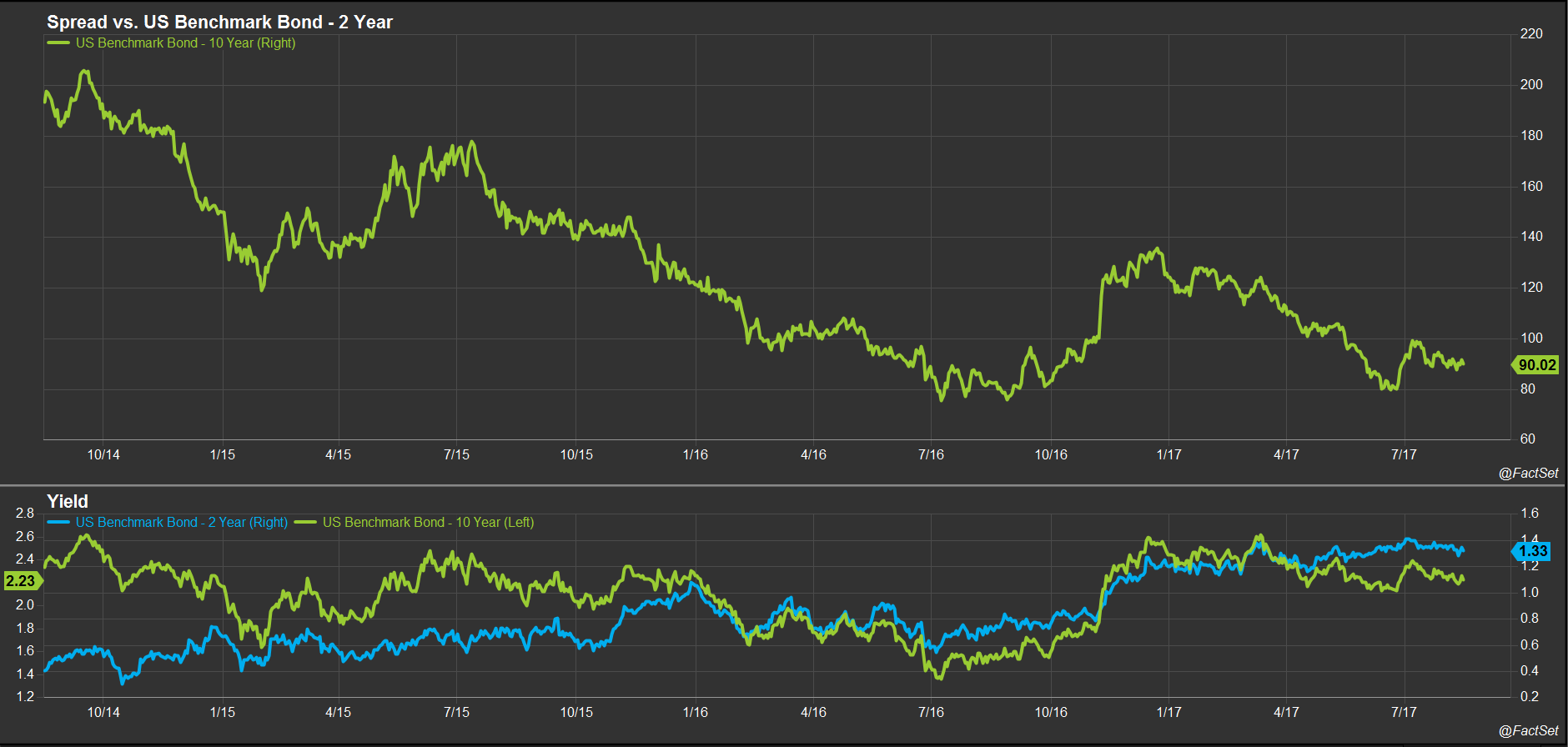Click the 1.8 axis label on the Yield chart

click(25, 628)
